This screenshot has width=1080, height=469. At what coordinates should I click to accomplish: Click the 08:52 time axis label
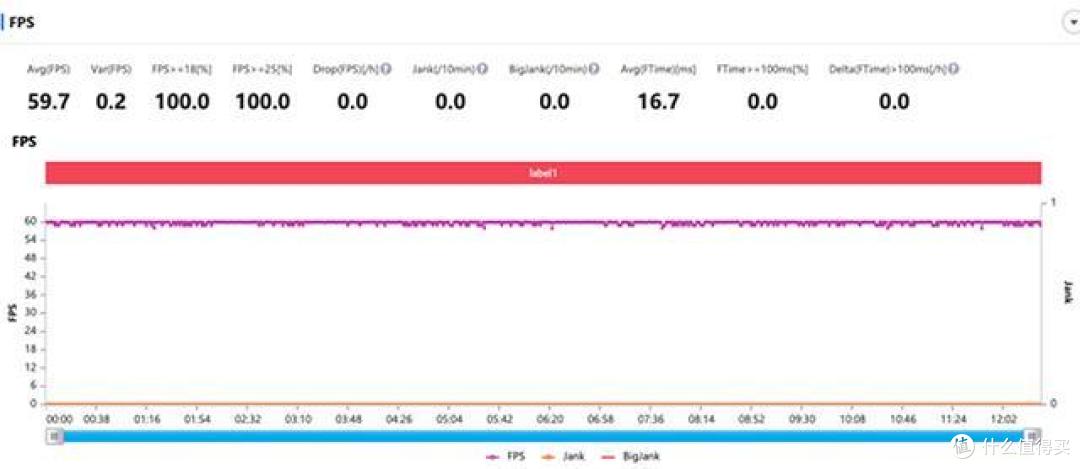tap(752, 419)
